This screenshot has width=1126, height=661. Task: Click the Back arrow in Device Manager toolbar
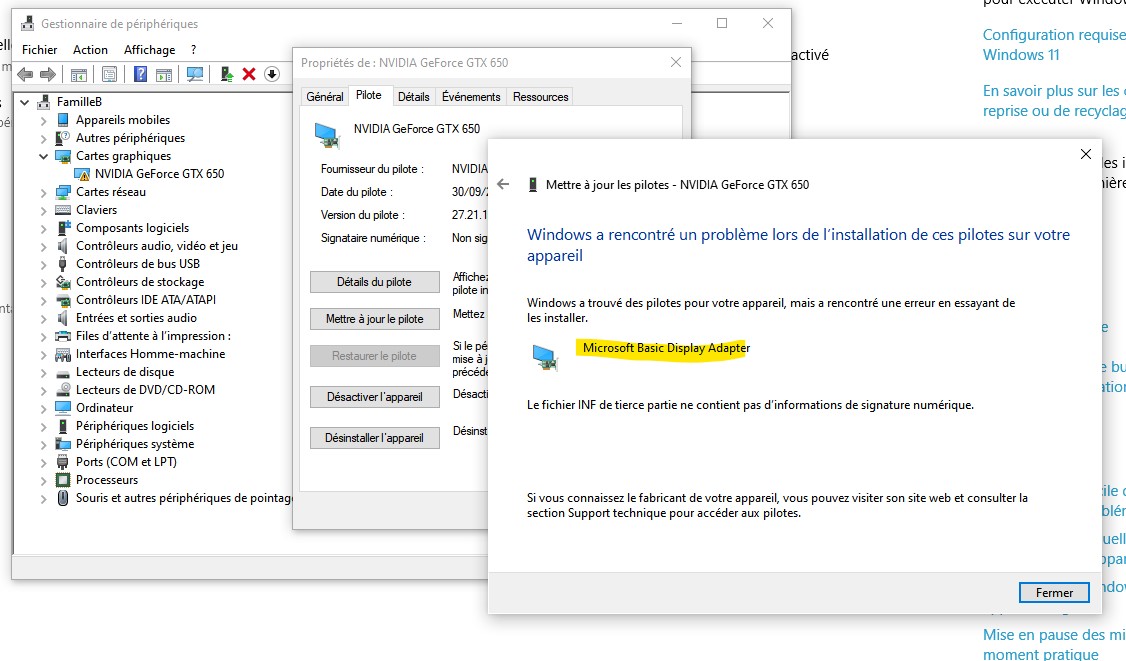point(25,74)
